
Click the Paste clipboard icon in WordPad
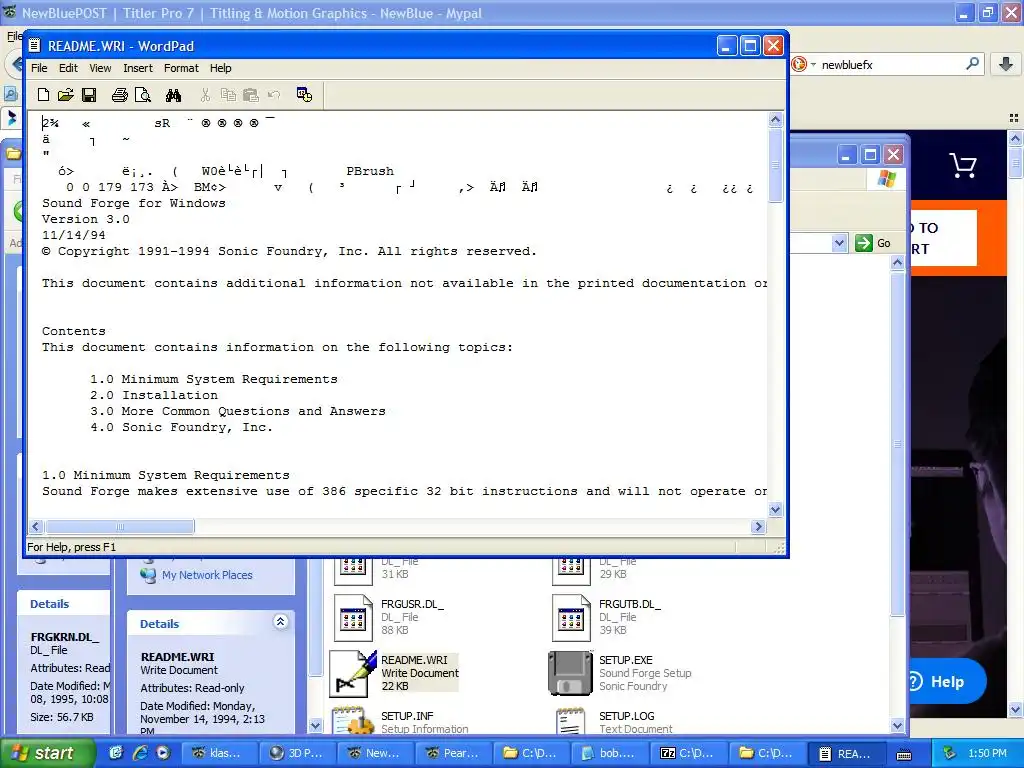(x=251, y=95)
